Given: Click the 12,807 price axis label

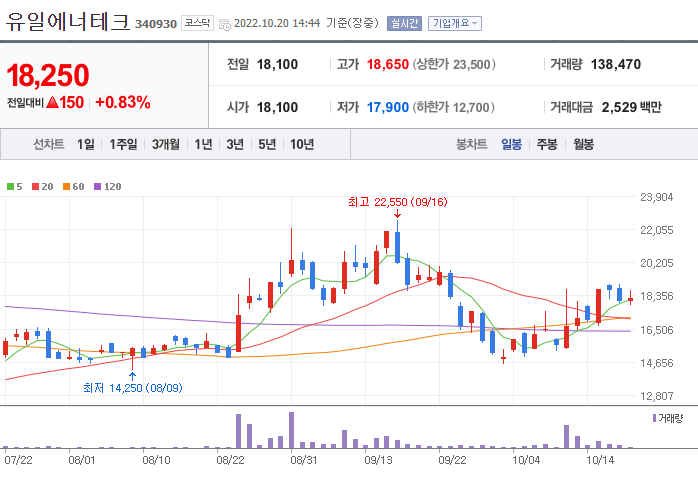Looking at the screenshot, I should coord(657,396).
